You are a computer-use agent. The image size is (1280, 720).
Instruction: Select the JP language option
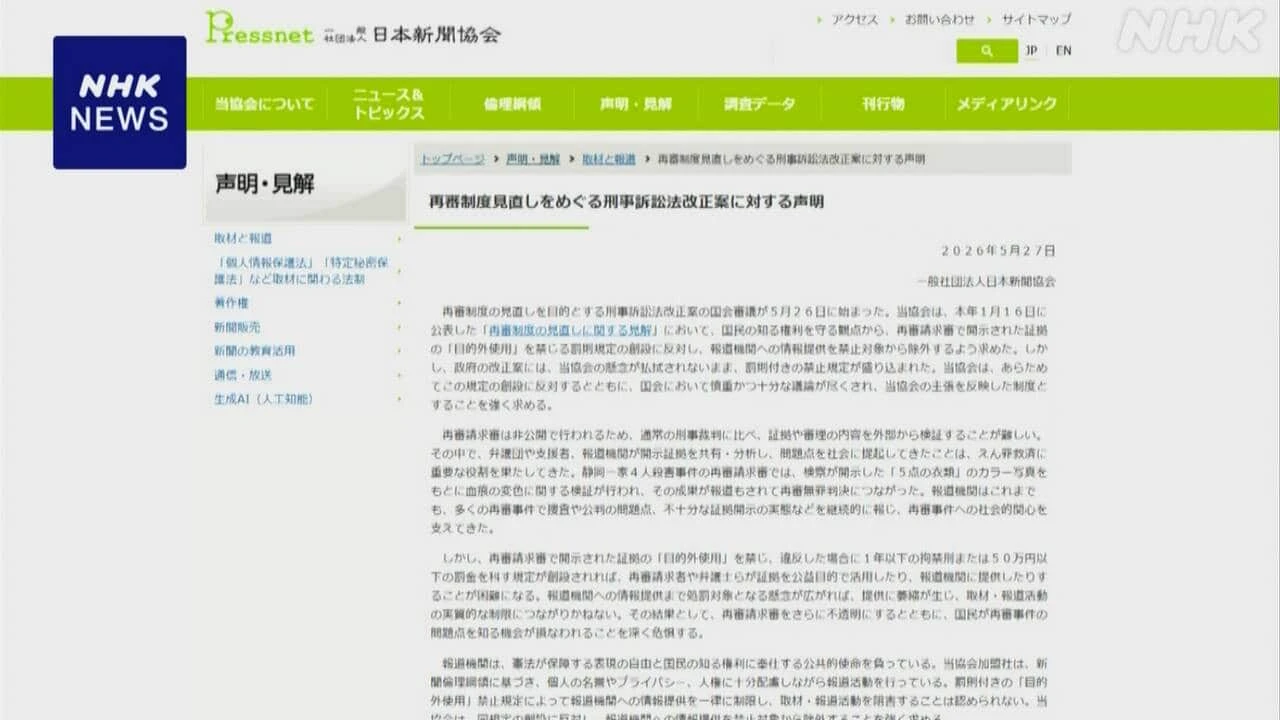[x=1031, y=51]
